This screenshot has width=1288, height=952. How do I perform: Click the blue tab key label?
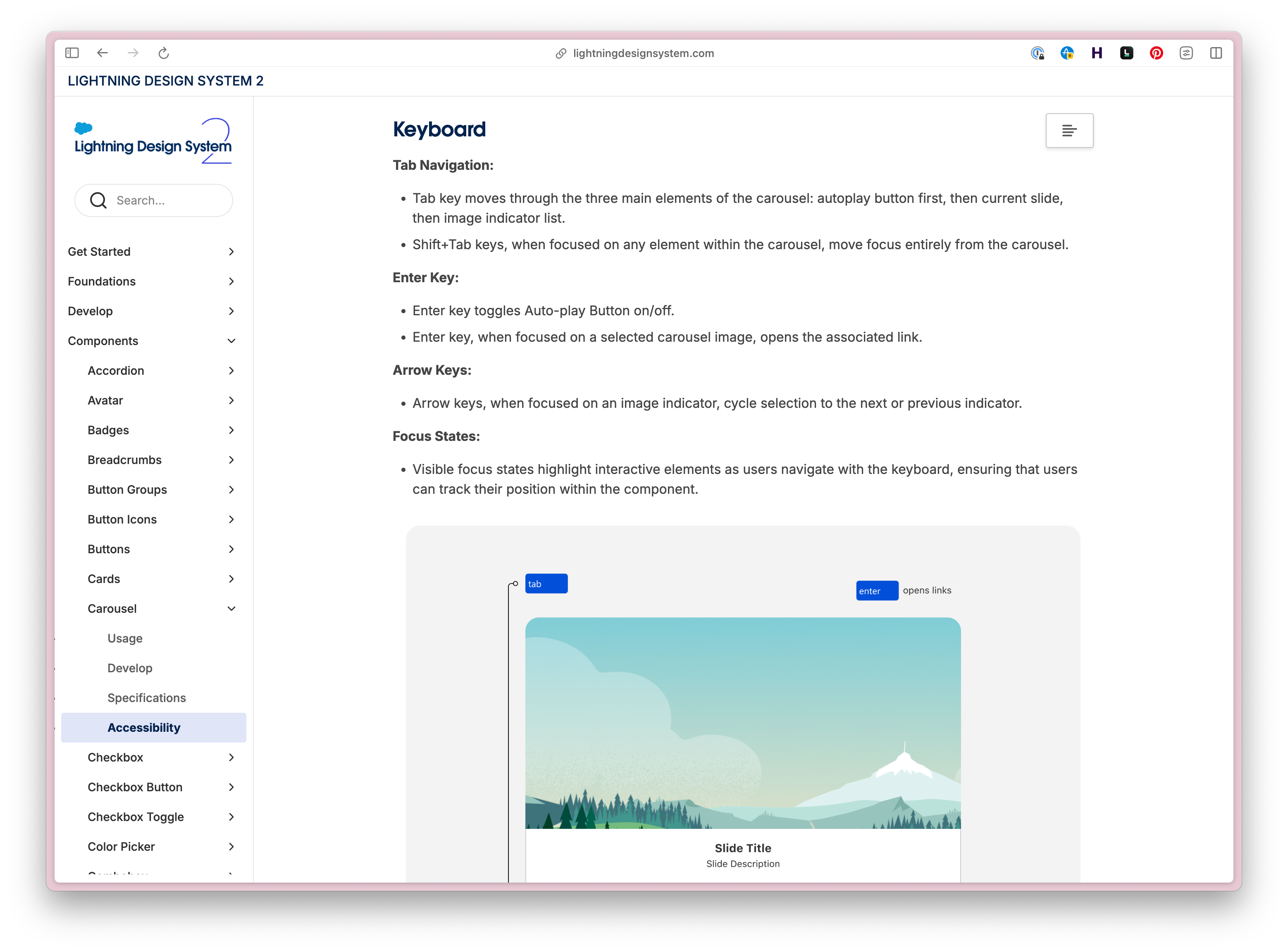pyautogui.click(x=546, y=584)
